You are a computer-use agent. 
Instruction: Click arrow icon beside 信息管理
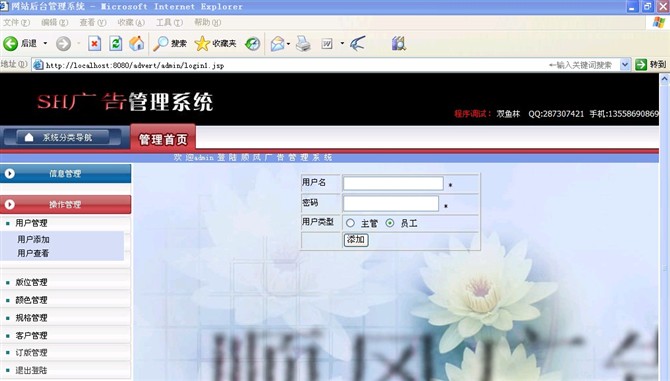(x=9, y=173)
